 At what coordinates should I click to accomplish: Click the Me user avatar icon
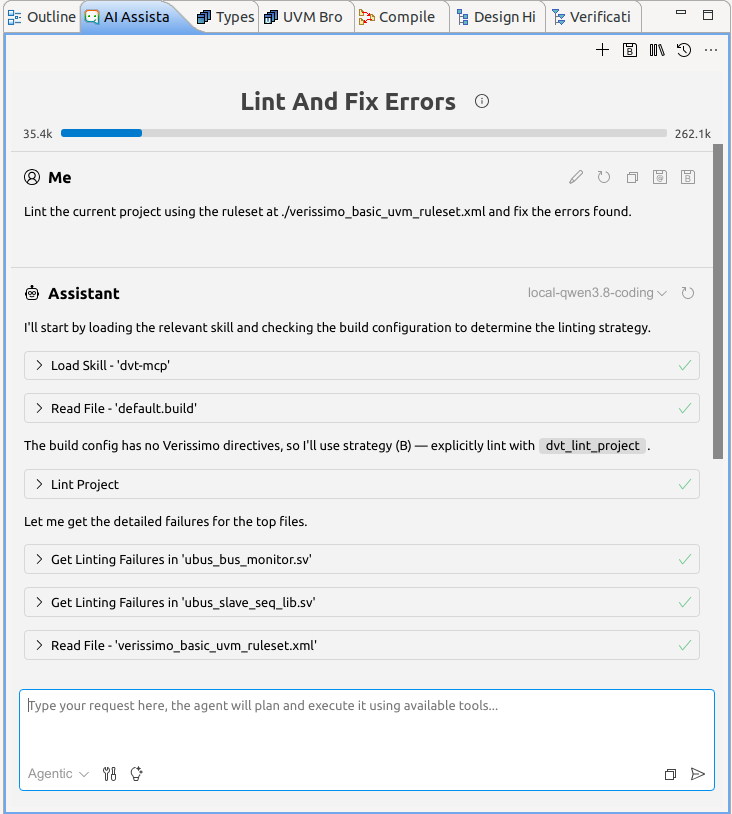click(x=32, y=177)
